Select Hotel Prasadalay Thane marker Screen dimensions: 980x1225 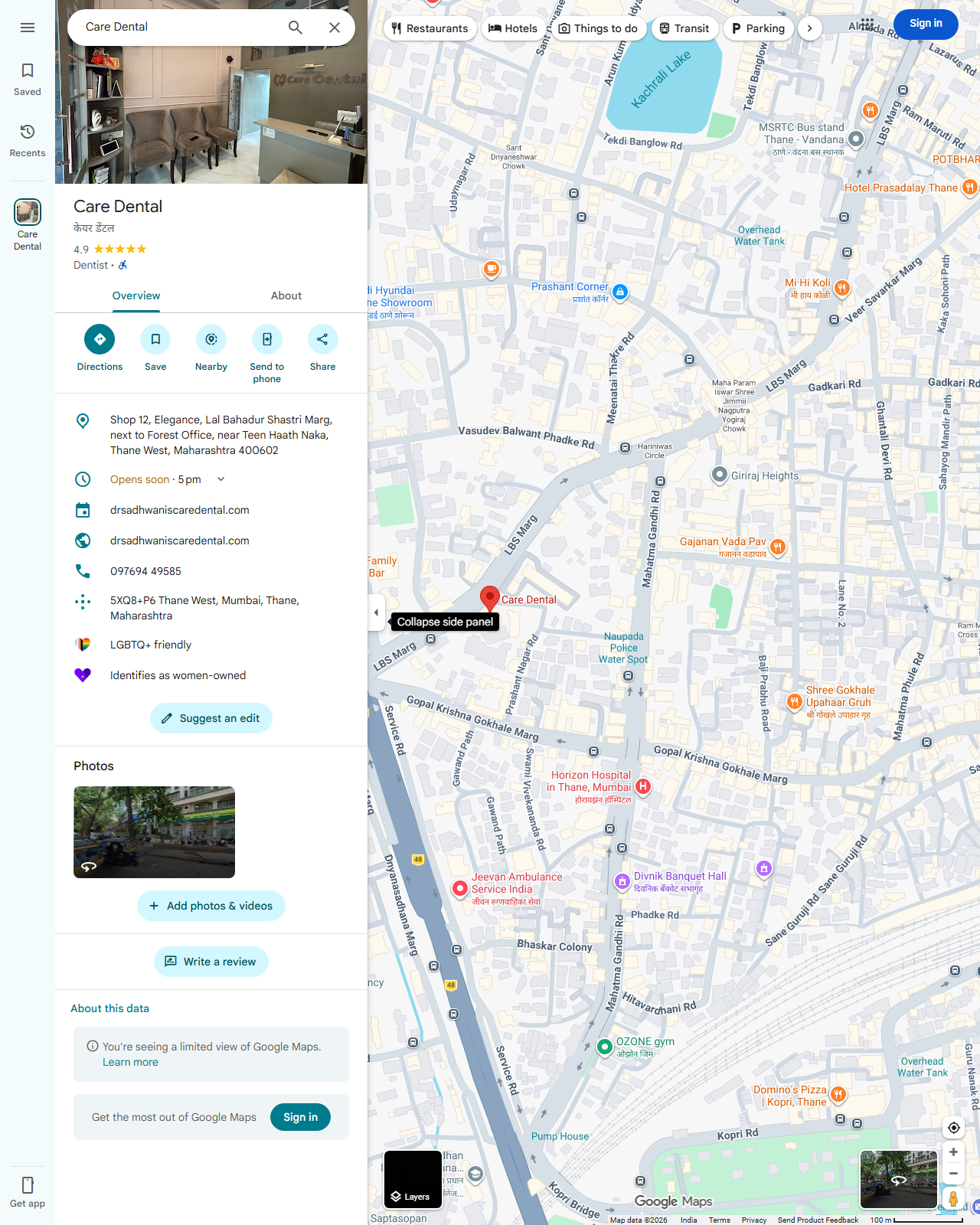click(969, 187)
